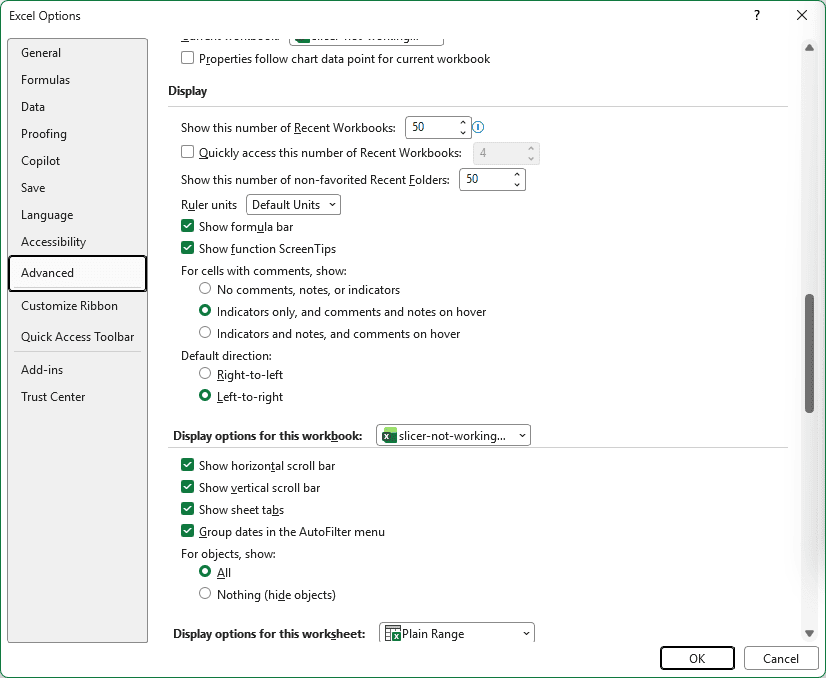Screen dimensions: 826x678
Task: Increase Recent Folders number with up arrow
Action: pyautogui.click(x=517, y=174)
